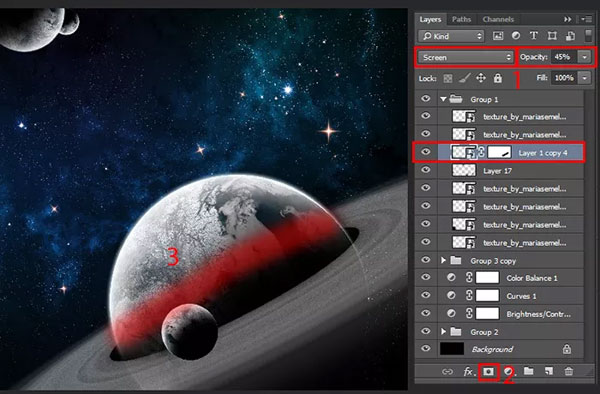Click the Layer 1 copy 4 mask thumbnail
This screenshot has height=394, width=600.
pyautogui.click(x=499, y=152)
